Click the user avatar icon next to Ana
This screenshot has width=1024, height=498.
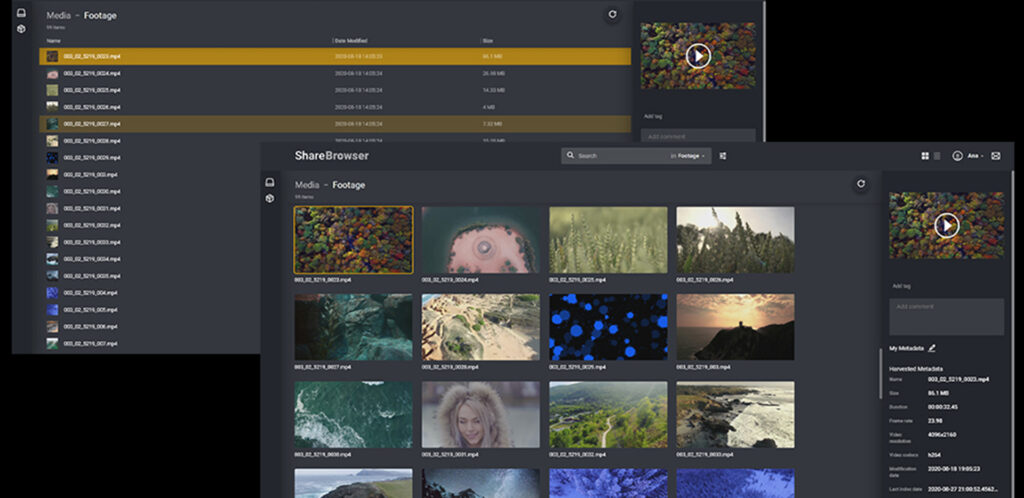957,156
